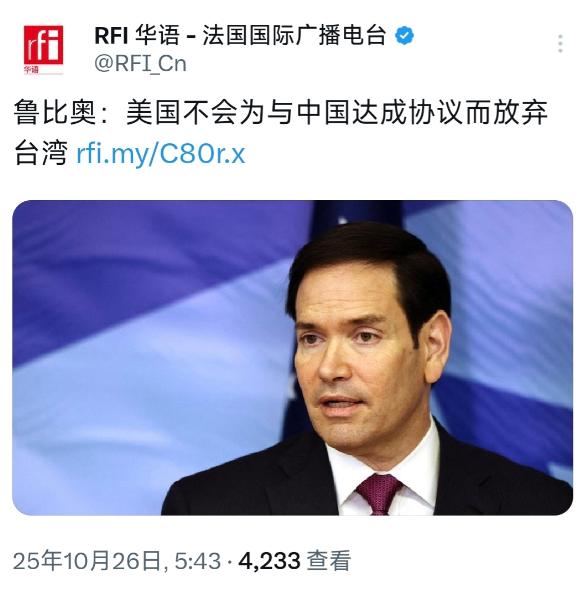Click the 查看 views label
This screenshot has width=581, height=593.
point(329,561)
